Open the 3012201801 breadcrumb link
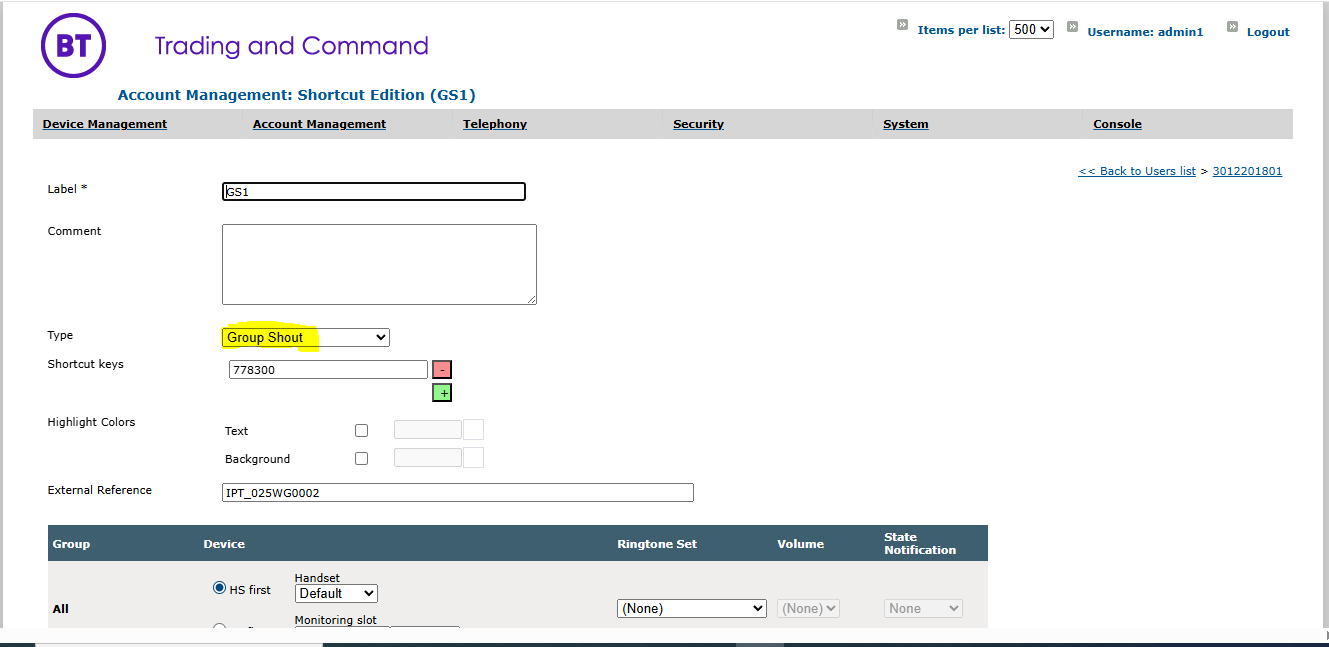The width and height of the screenshot is (1329, 647). click(1247, 171)
